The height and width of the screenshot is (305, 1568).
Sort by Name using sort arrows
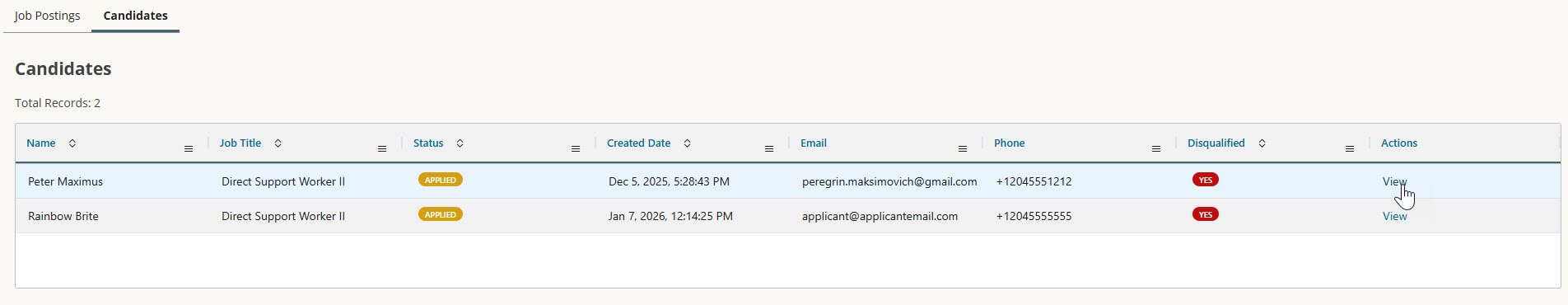(x=72, y=143)
